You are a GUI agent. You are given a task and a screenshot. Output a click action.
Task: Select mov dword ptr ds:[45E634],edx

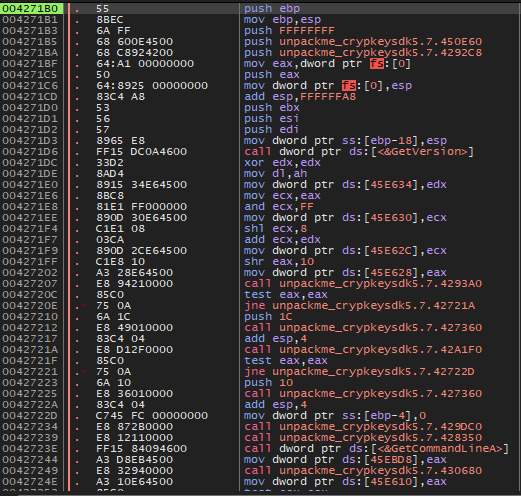[x=345, y=184]
